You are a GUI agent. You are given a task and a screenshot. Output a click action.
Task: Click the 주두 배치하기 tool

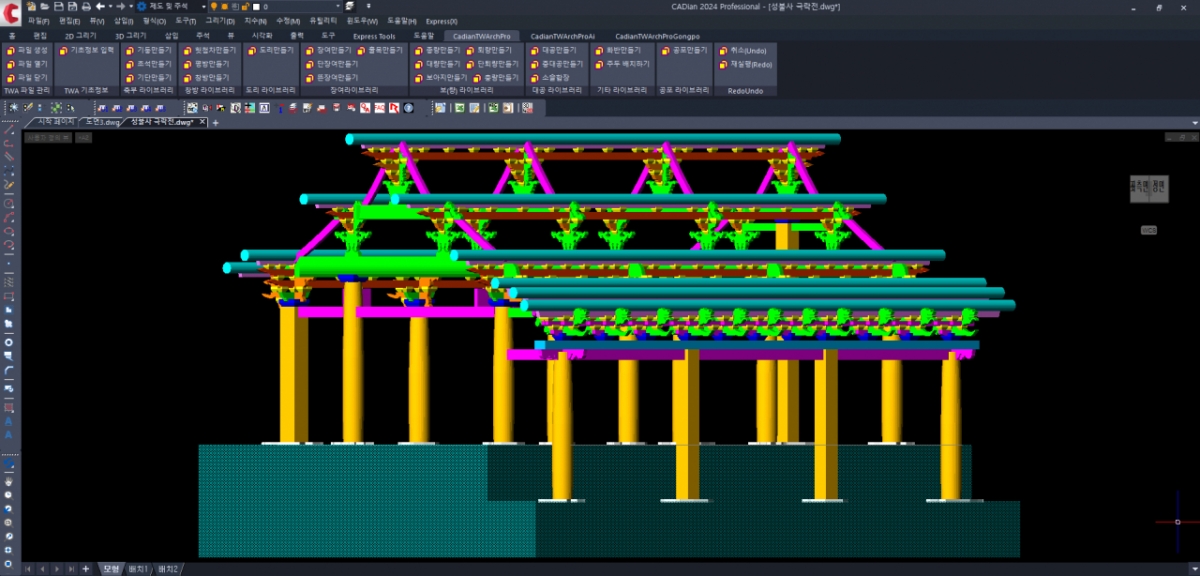point(621,63)
